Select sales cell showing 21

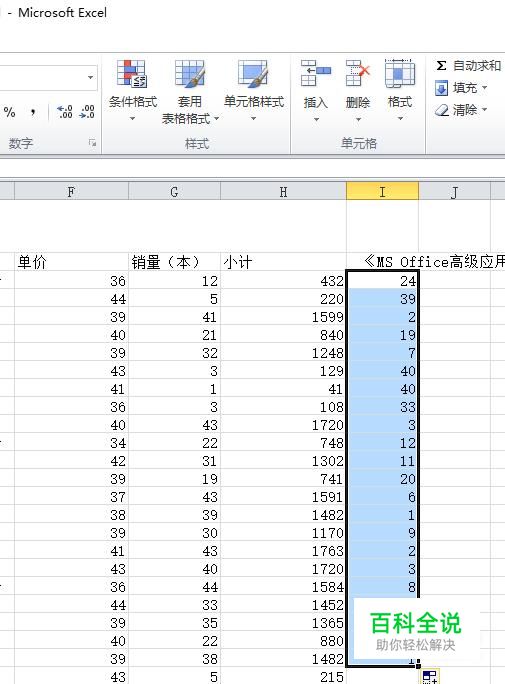point(174,335)
